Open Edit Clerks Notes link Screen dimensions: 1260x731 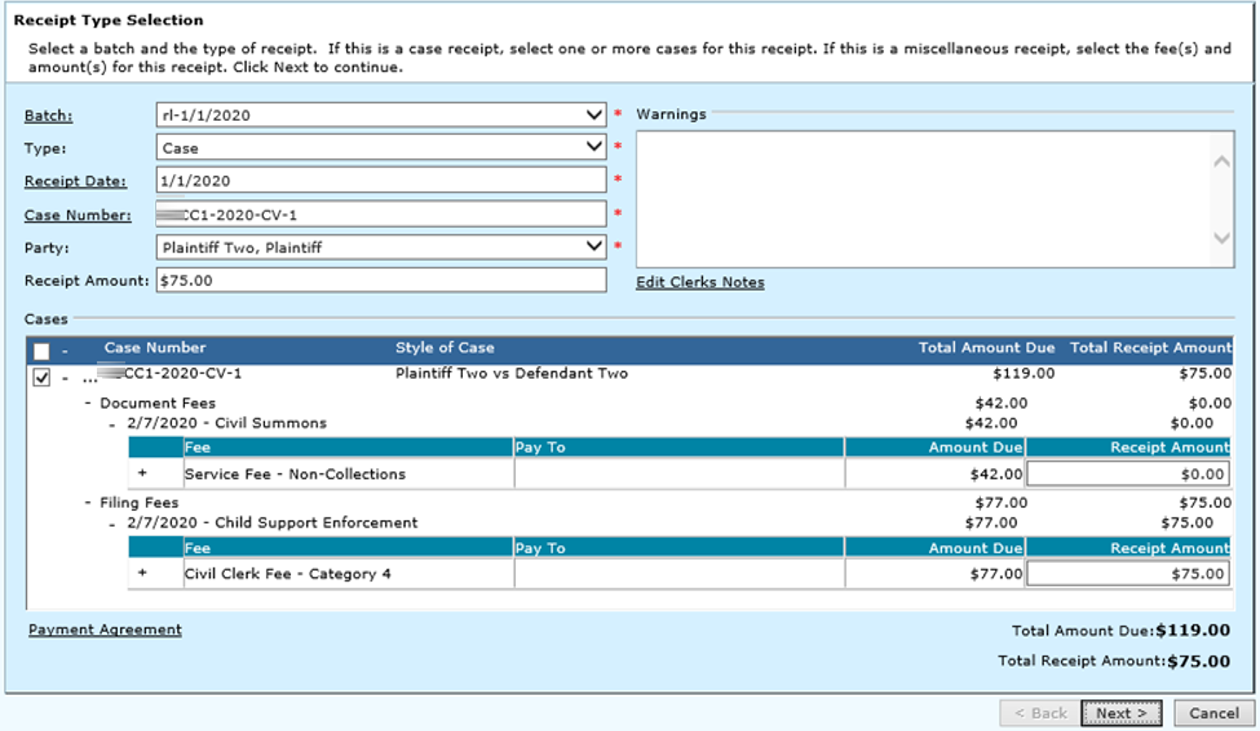(x=700, y=283)
